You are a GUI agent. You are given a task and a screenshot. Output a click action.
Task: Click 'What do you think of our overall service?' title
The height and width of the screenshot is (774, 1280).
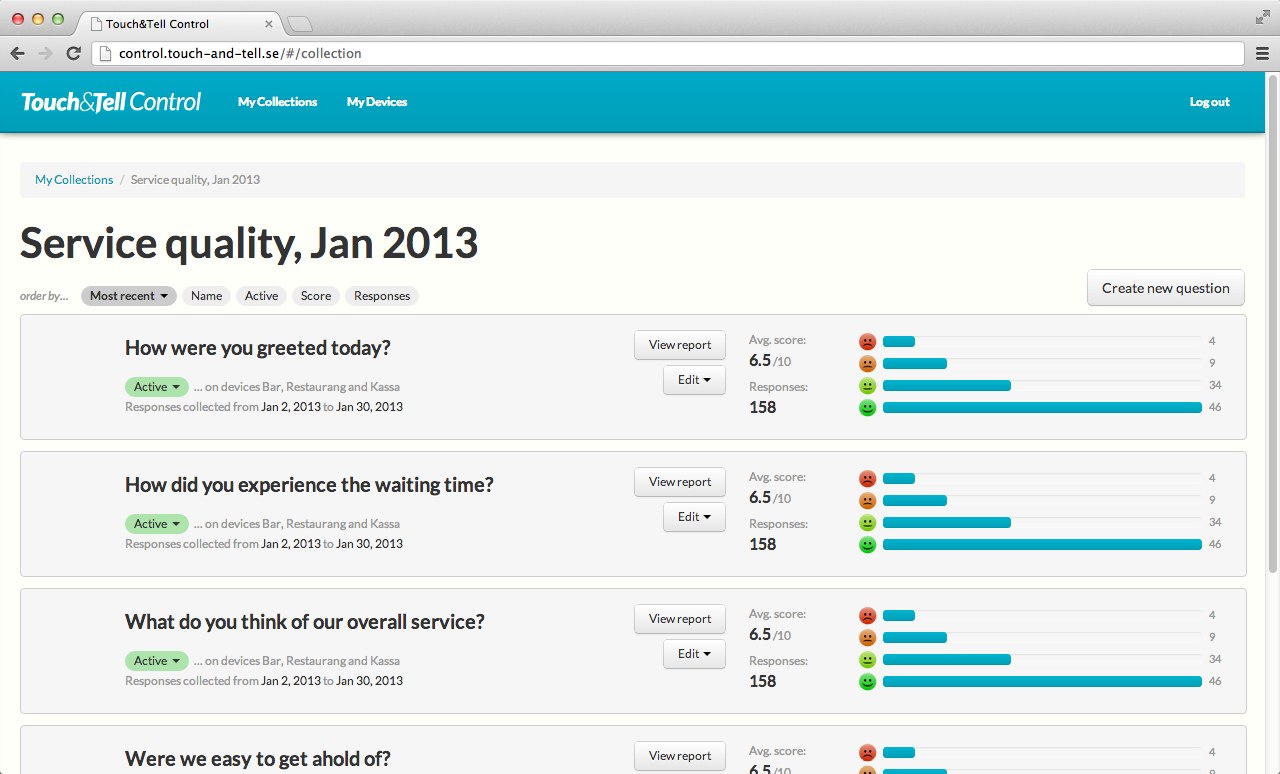tap(305, 622)
